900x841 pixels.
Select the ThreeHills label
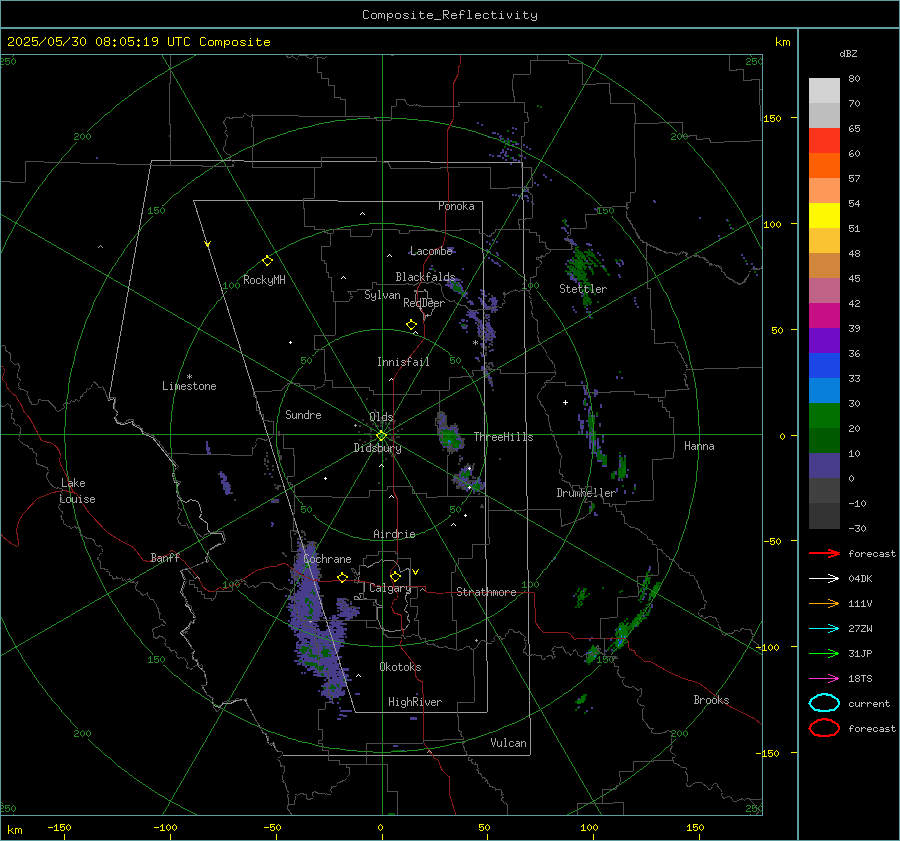tap(503, 437)
